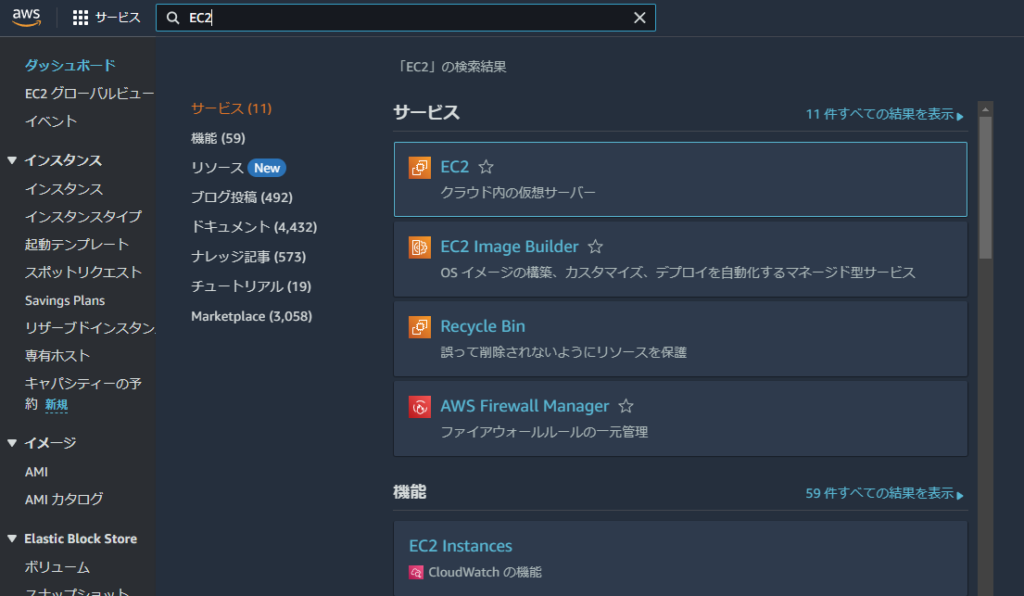Screen dimensions: 1024x596
Task: Show all 11 service results link
Action: coord(884,115)
